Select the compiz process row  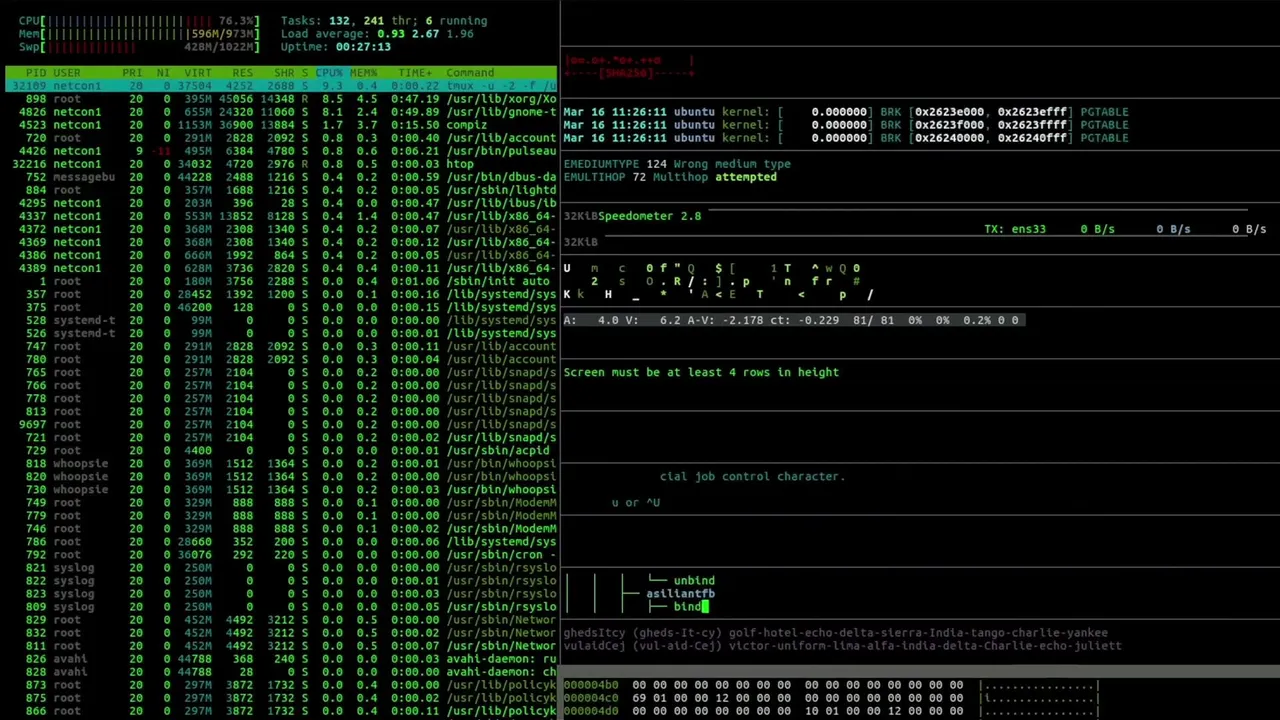[x=281, y=125]
